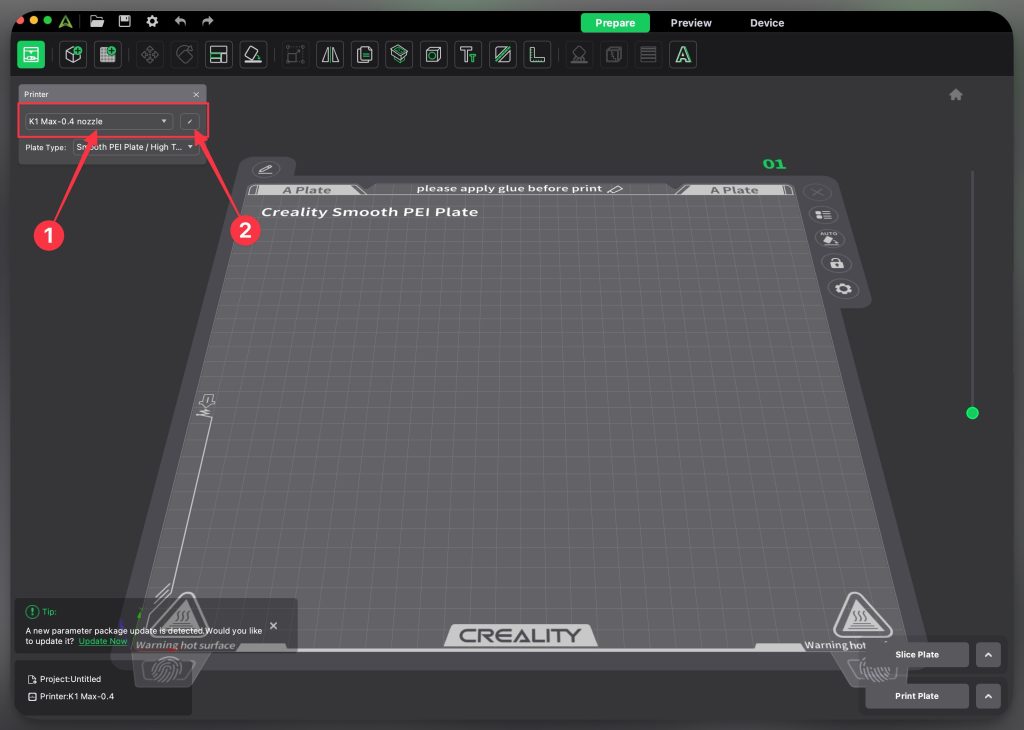Screen dimensions: 1024x730
Task: Click the Slice Plate button
Action: [917, 655]
